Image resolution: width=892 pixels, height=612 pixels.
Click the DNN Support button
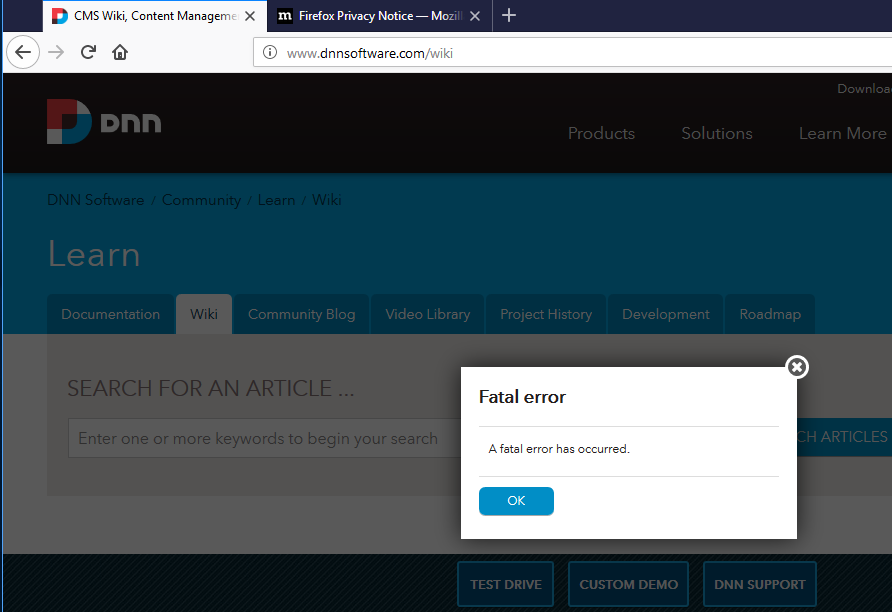[x=760, y=584]
